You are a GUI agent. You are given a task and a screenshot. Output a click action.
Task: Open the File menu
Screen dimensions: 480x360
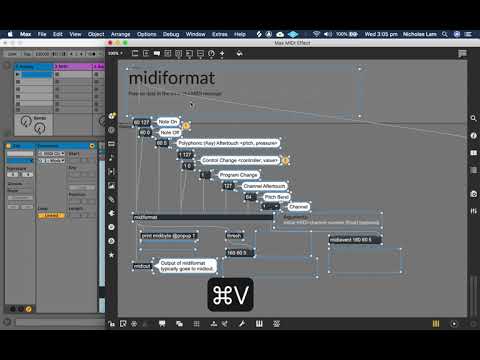coord(42,34)
